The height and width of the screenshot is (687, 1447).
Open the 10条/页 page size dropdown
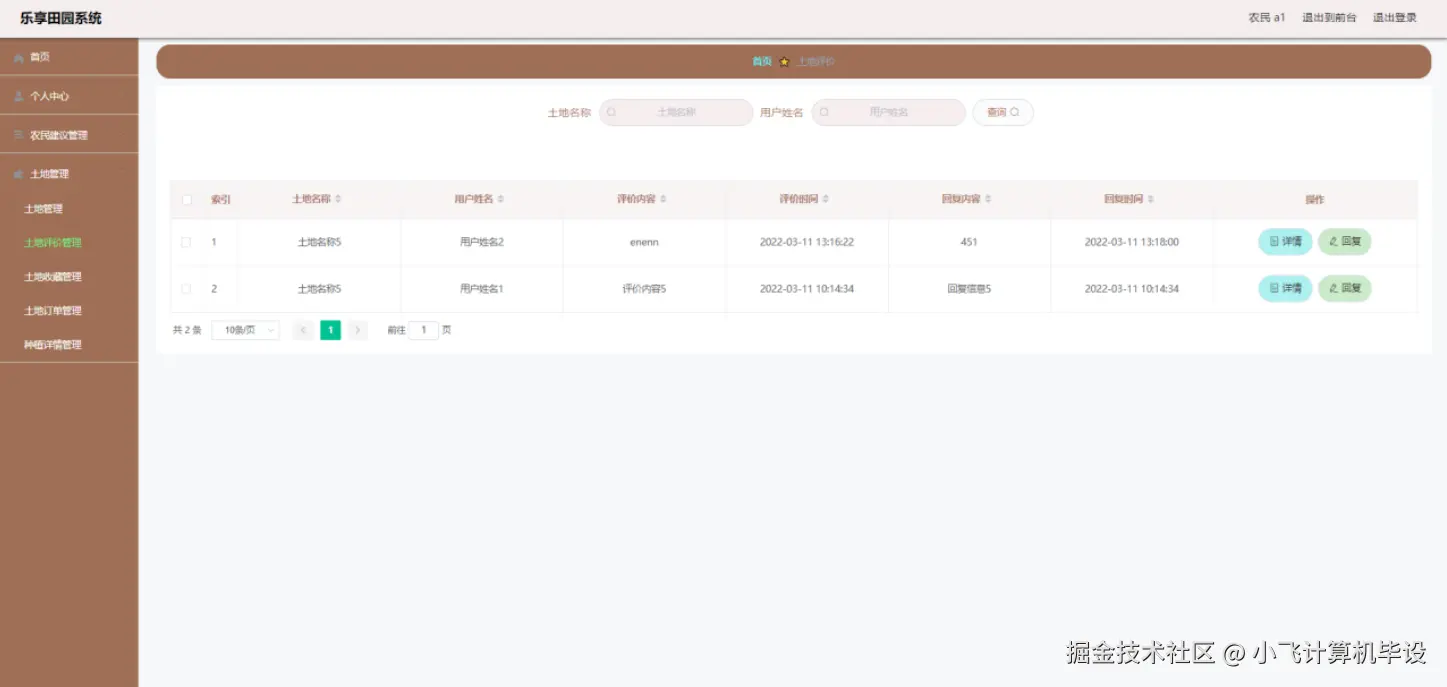pyautogui.click(x=246, y=330)
